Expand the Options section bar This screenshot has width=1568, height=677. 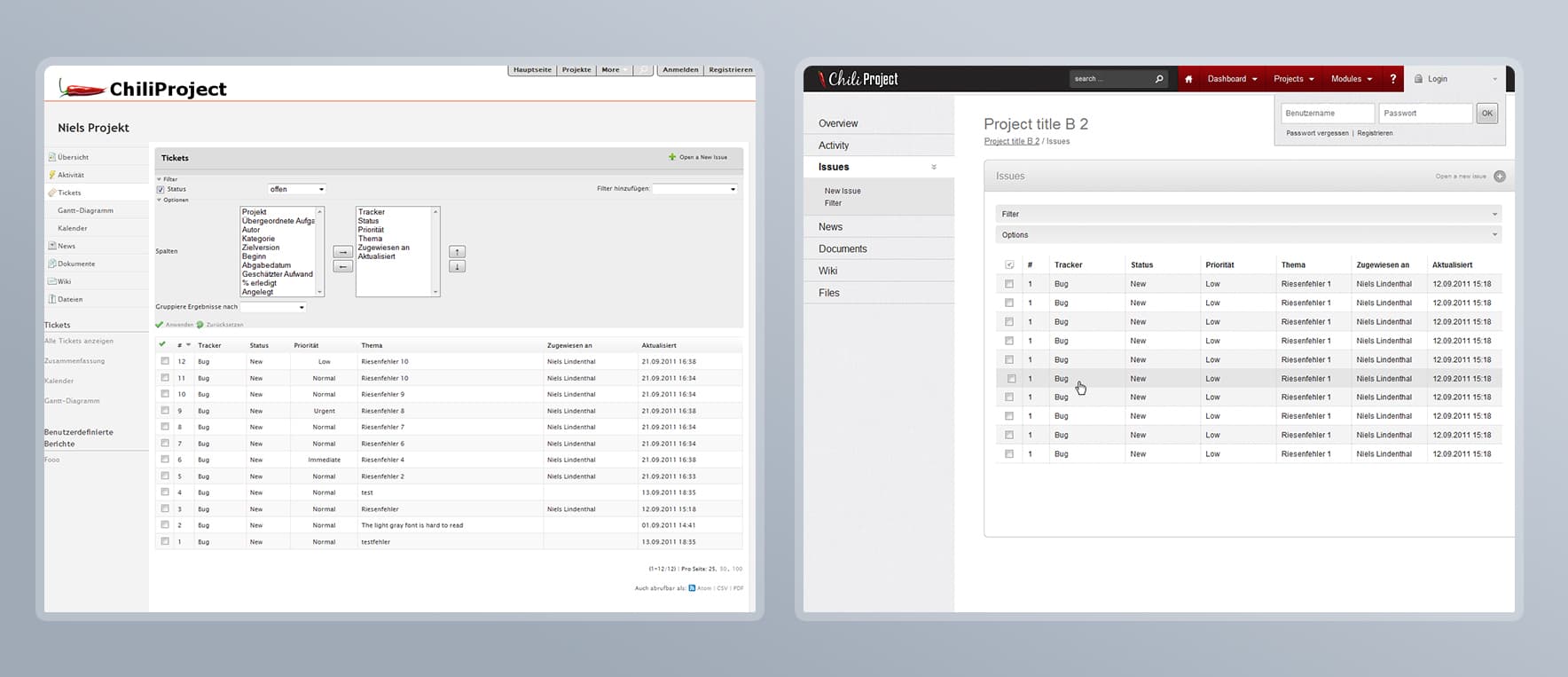[1248, 235]
